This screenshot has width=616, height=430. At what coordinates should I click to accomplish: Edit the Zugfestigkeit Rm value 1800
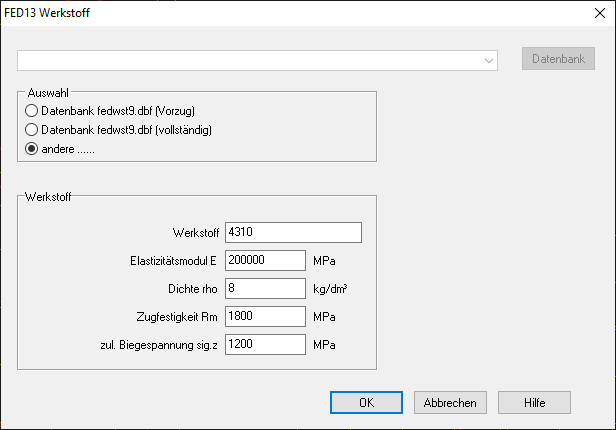point(265,316)
